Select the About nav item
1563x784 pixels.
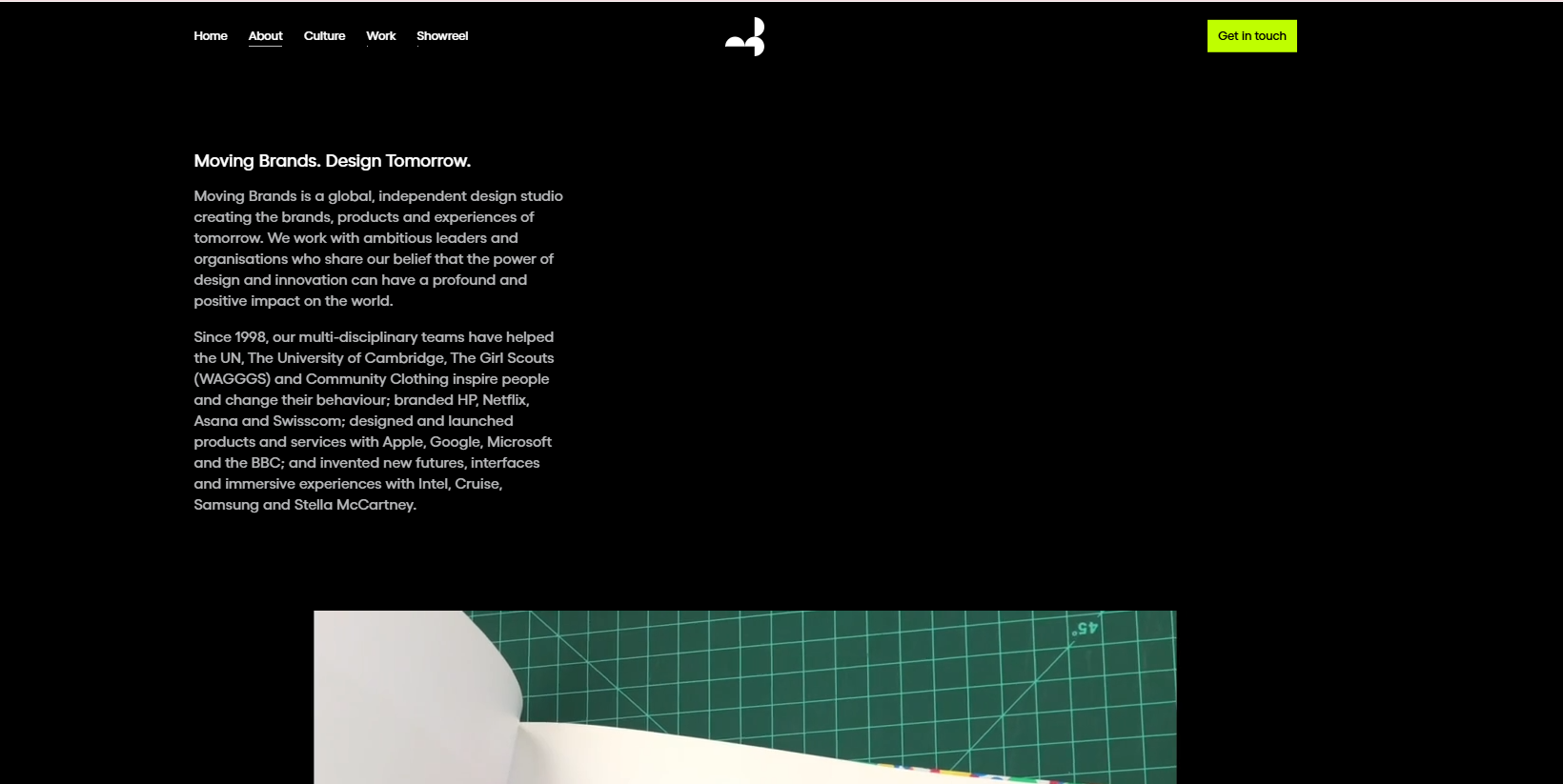click(x=265, y=36)
